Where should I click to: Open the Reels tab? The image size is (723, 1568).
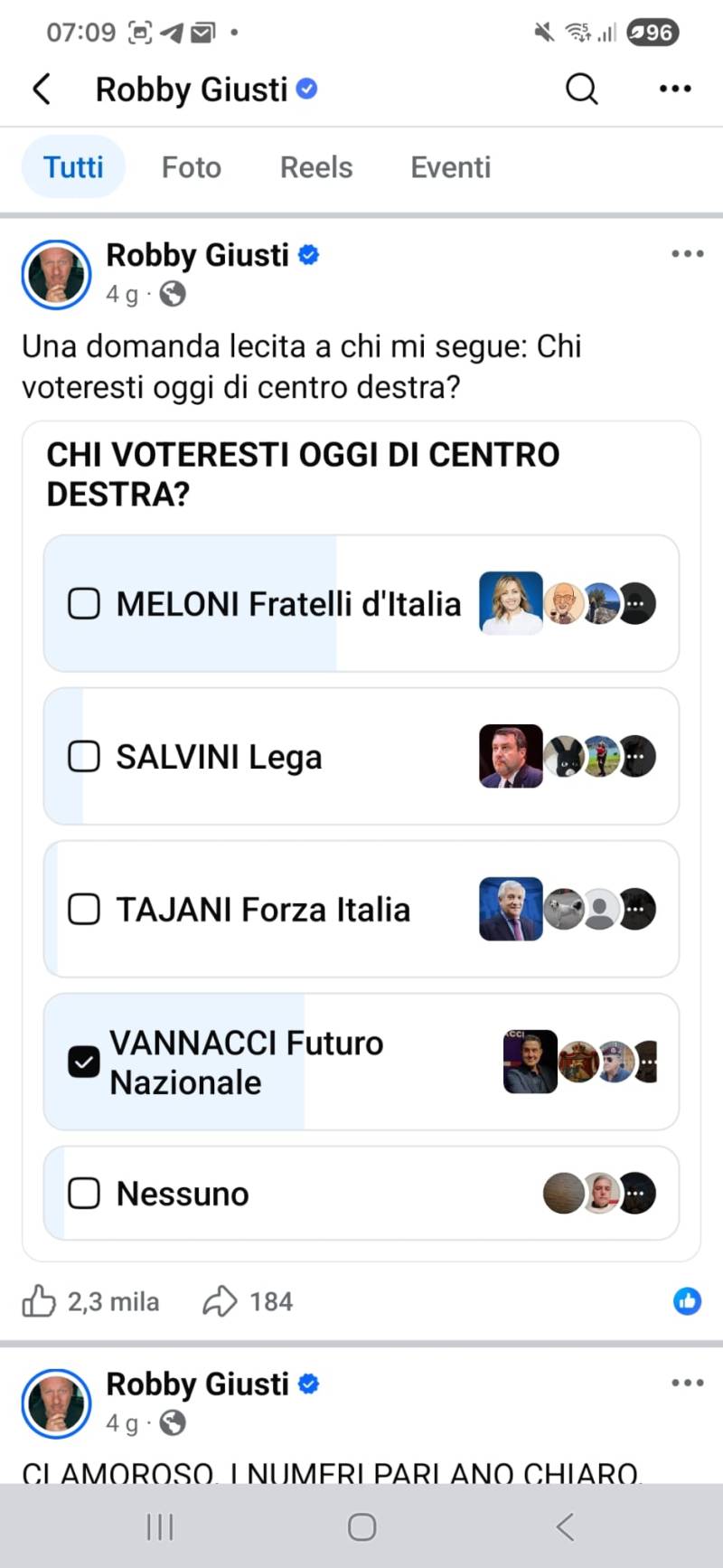click(315, 166)
